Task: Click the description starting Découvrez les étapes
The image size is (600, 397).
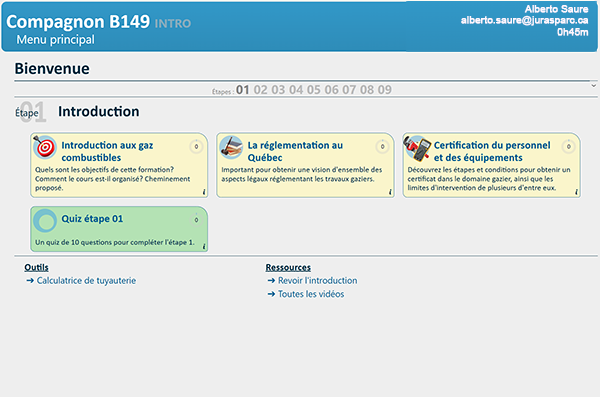Action: (x=489, y=179)
